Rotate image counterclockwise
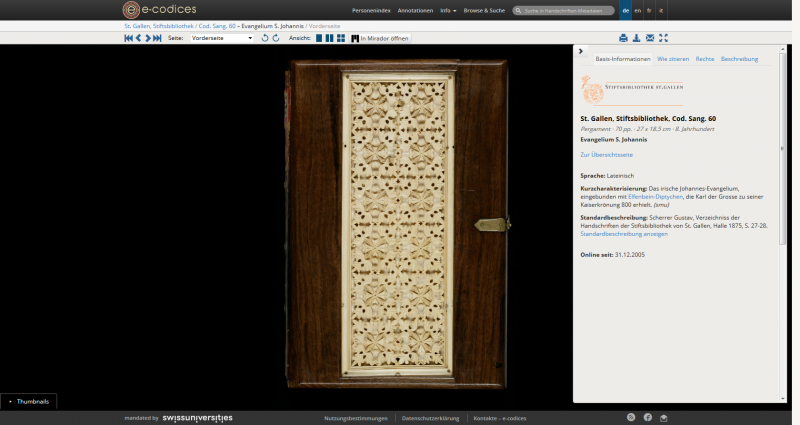 [264, 38]
